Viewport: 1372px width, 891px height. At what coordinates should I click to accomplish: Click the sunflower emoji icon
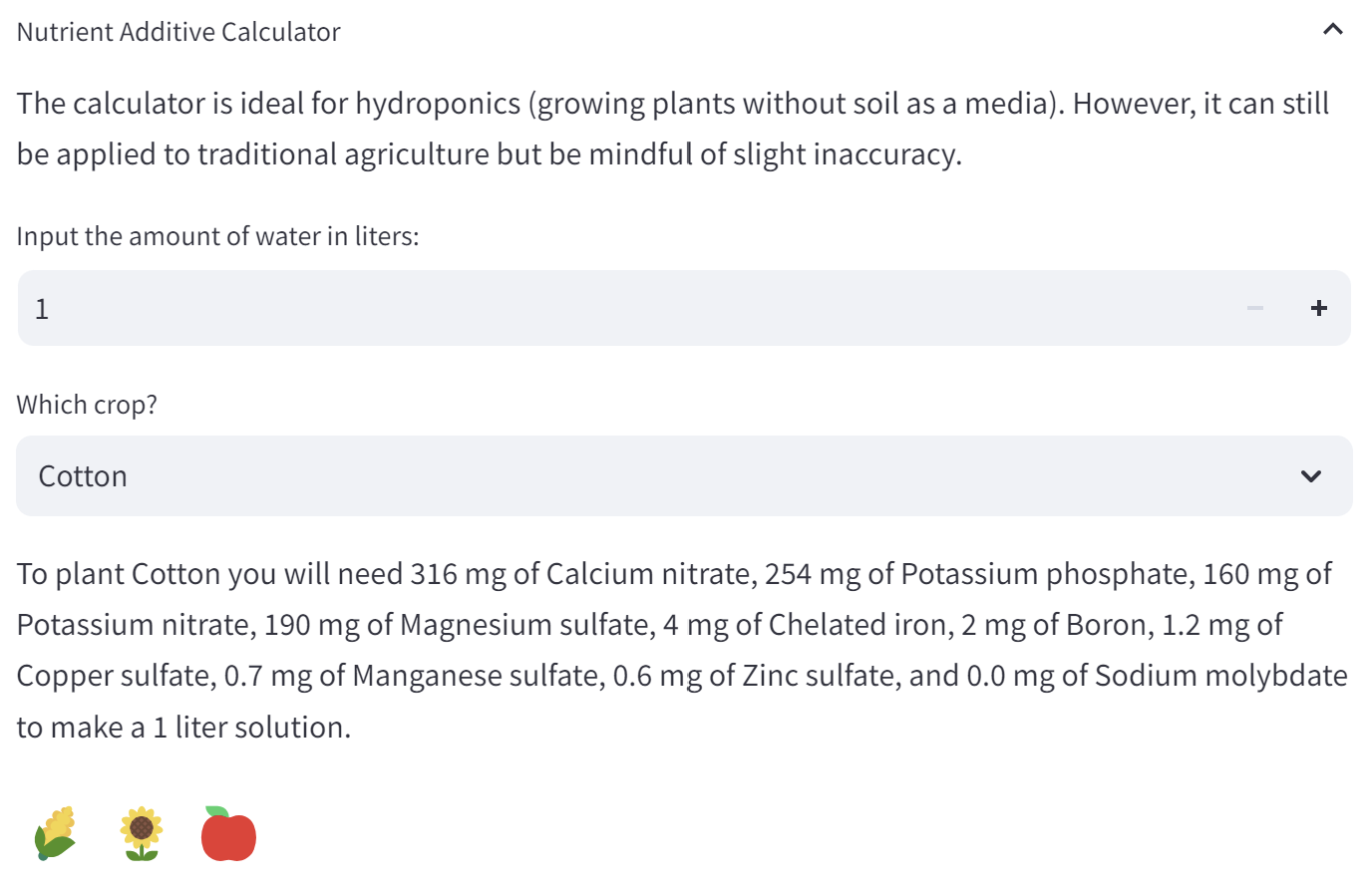(x=142, y=833)
